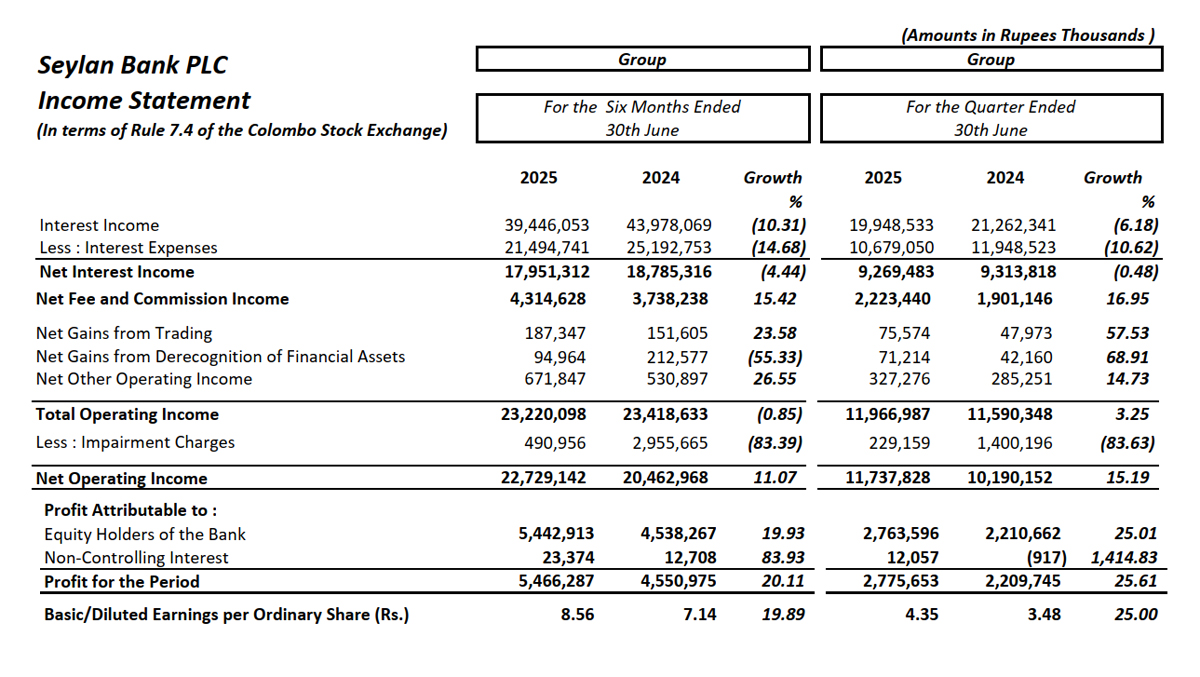Screen dimensions: 1200x677
Task: Select the growth figure 15.19
Action: click(1127, 478)
